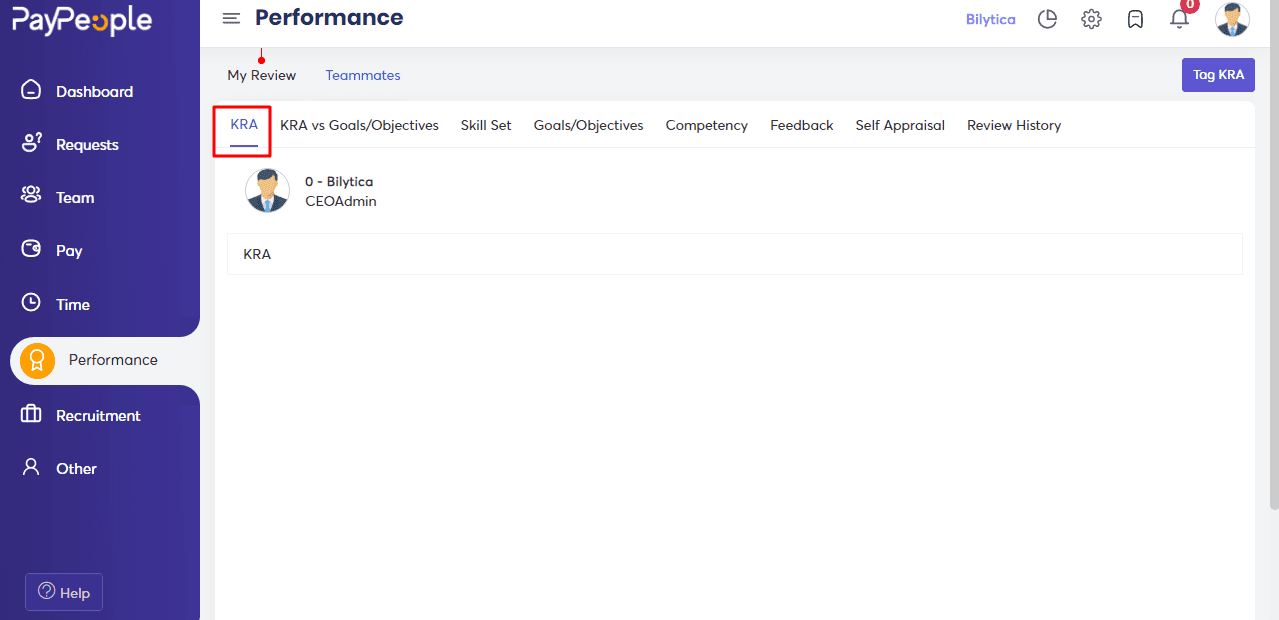Screen dimensions: 1279x620
Task: Select Time in the sidebar
Action: coord(73,304)
